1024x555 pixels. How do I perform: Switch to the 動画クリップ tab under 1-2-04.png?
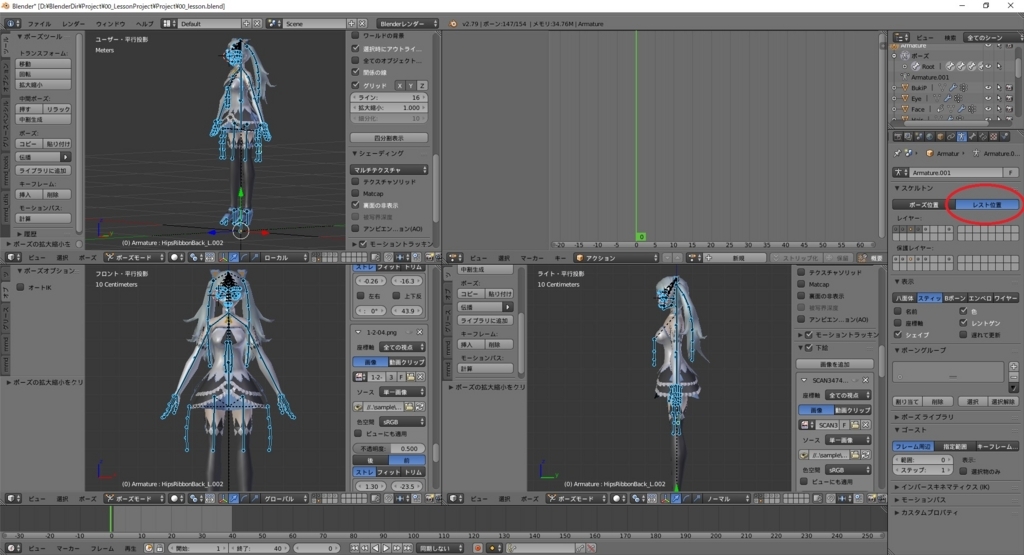pyautogui.click(x=407, y=362)
